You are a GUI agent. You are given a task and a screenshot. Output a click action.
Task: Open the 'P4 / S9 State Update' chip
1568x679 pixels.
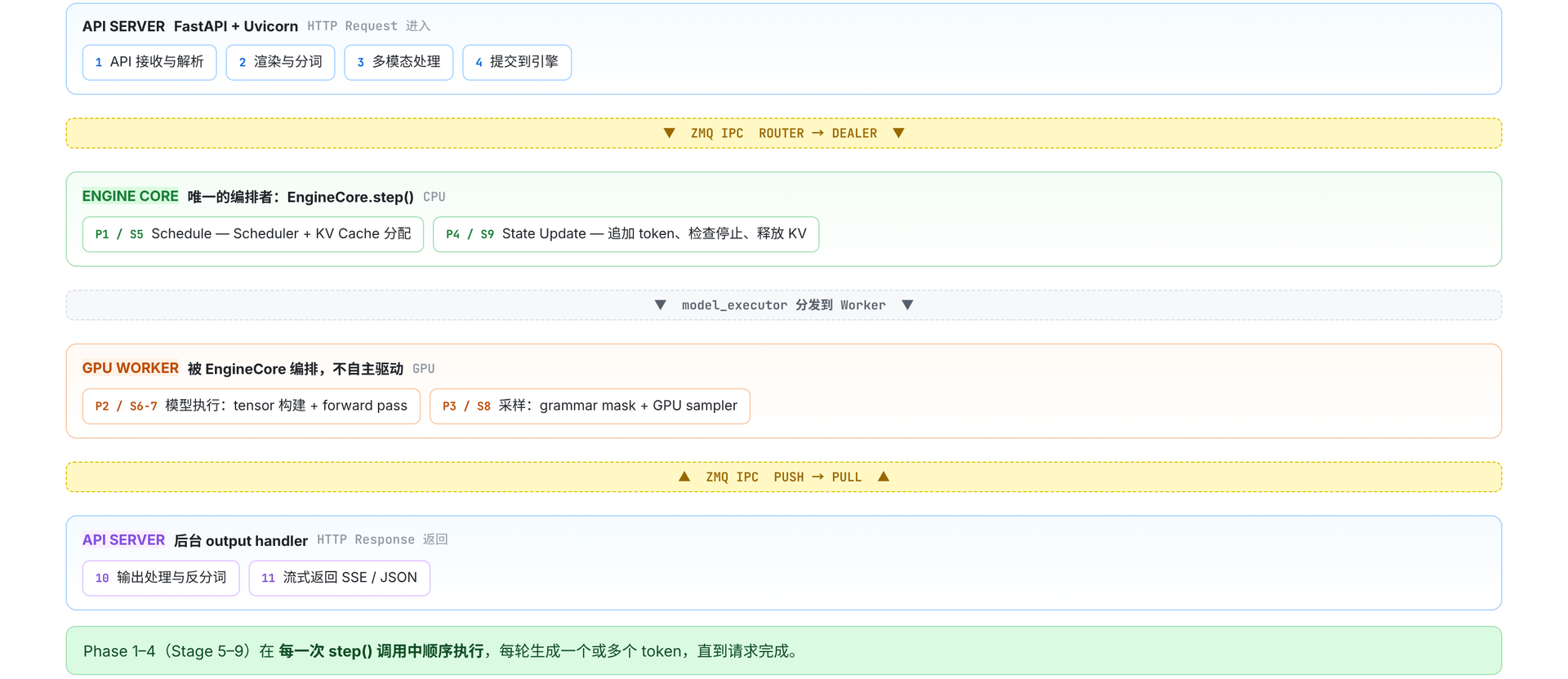click(626, 234)
